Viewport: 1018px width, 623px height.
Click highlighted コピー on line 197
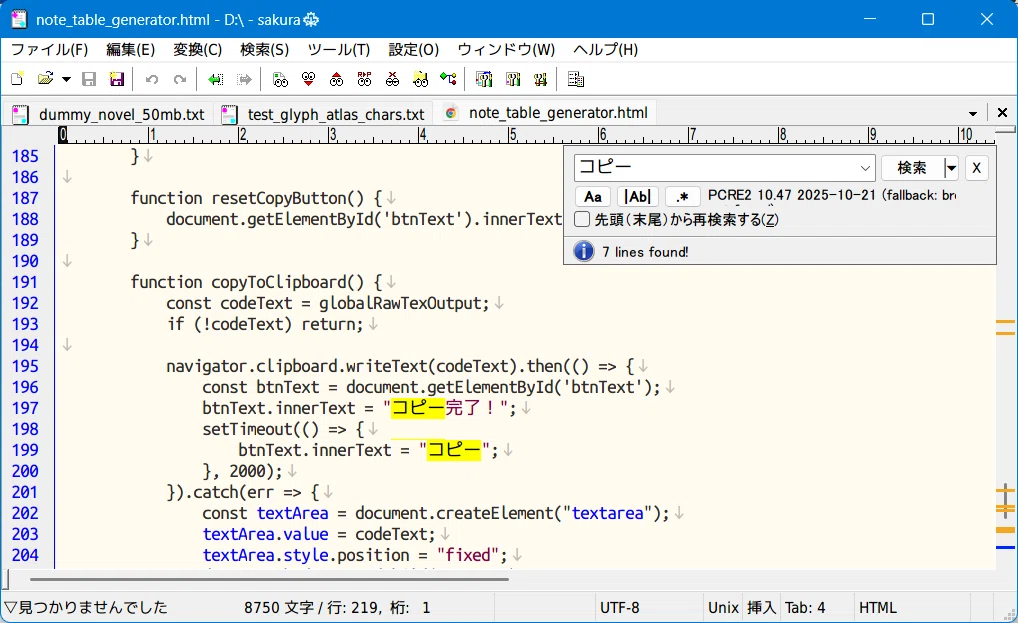pyautogui.click(x=418, y=408)
